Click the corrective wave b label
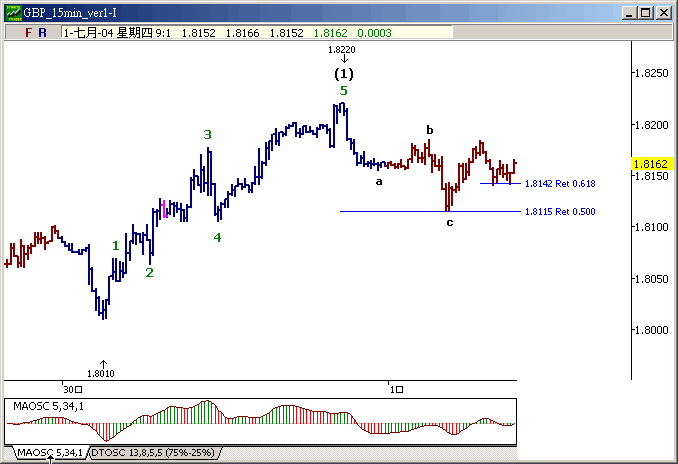 (429, 130)
